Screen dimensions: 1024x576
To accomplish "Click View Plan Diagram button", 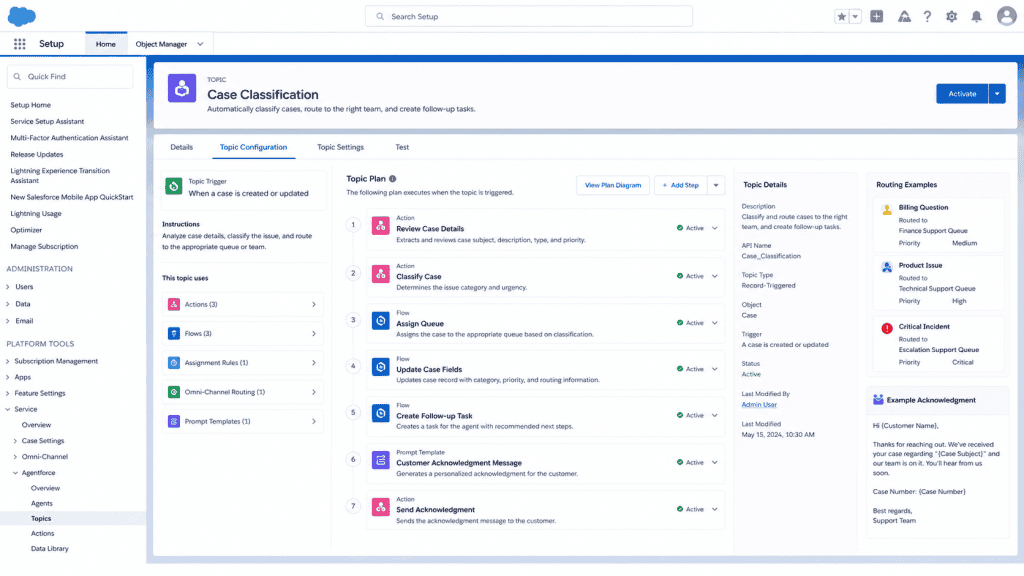I will coord(613,185).
